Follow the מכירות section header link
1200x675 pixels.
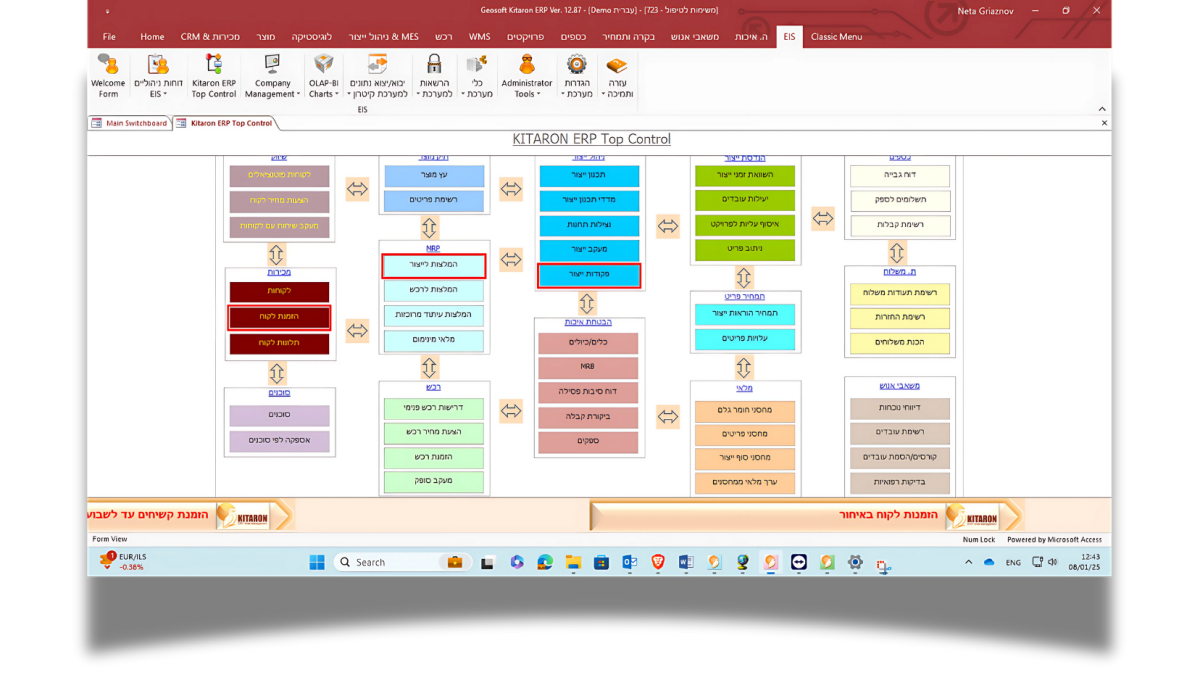pos(279,272)
